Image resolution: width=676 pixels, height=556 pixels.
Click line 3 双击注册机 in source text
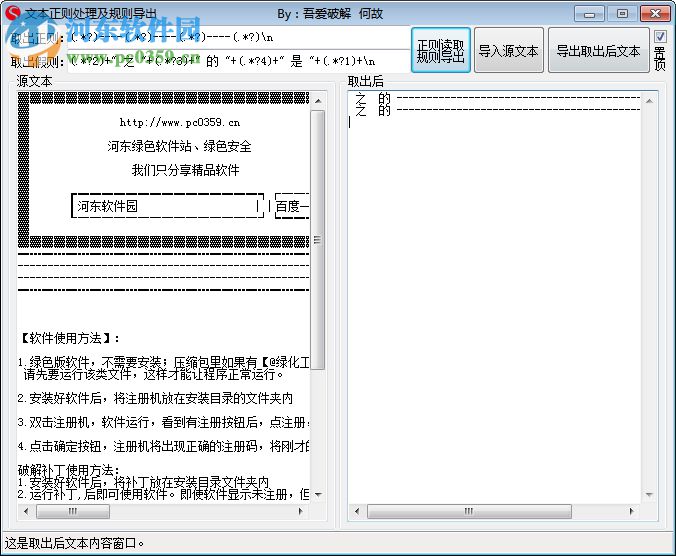click(x=164, y=422)
